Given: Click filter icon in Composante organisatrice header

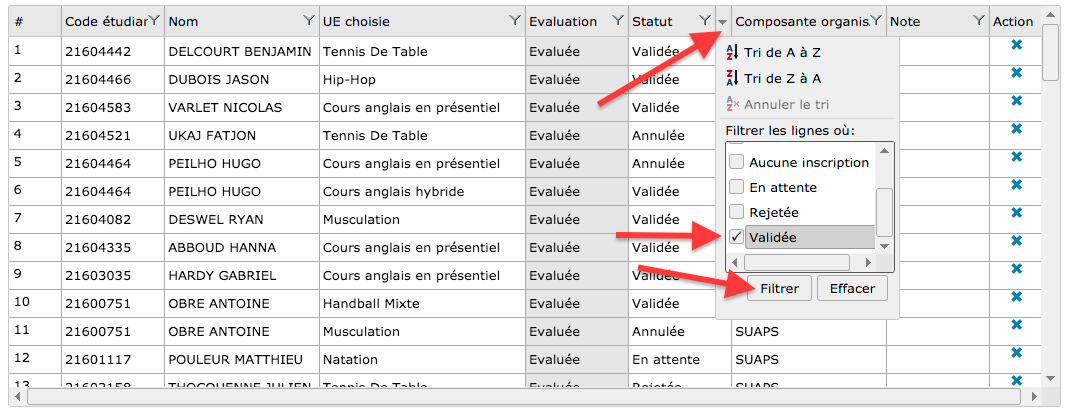Looking at the screenshot, I should click(x=876, y=20).
